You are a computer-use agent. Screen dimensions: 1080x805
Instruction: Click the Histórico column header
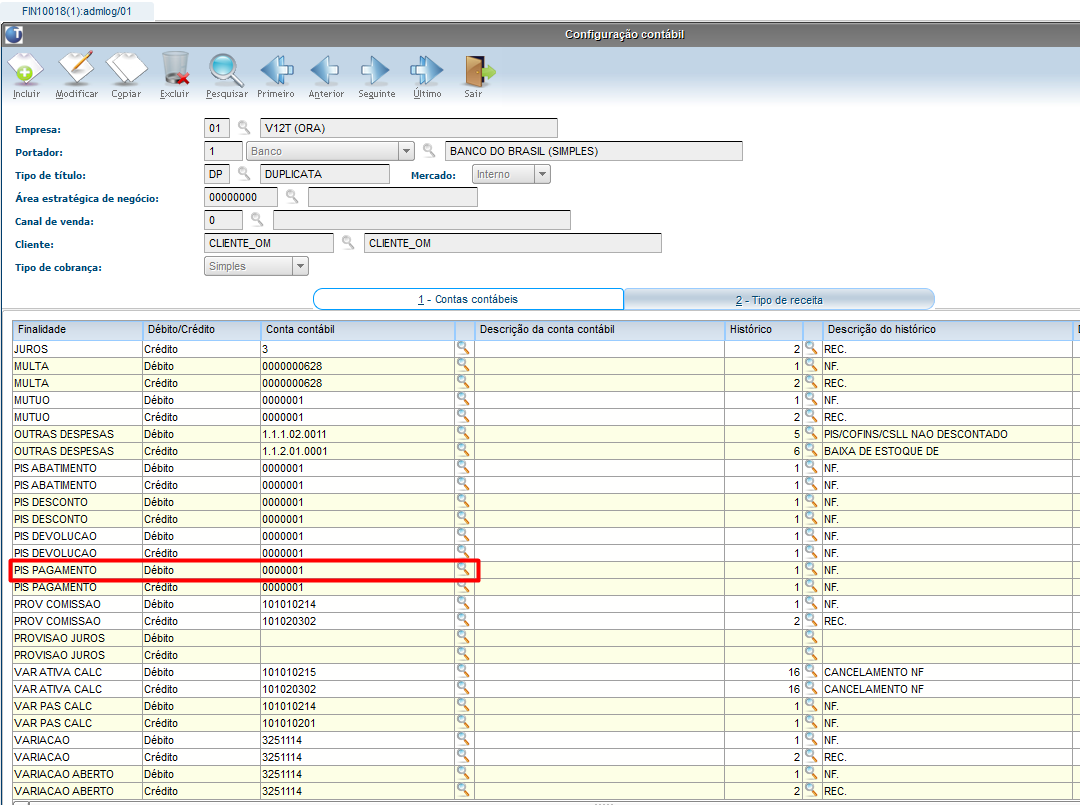[x=763, y=330]
